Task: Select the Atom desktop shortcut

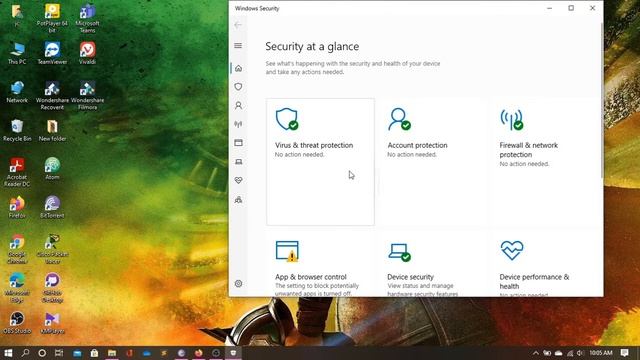Action: click(x=52, y=169)
